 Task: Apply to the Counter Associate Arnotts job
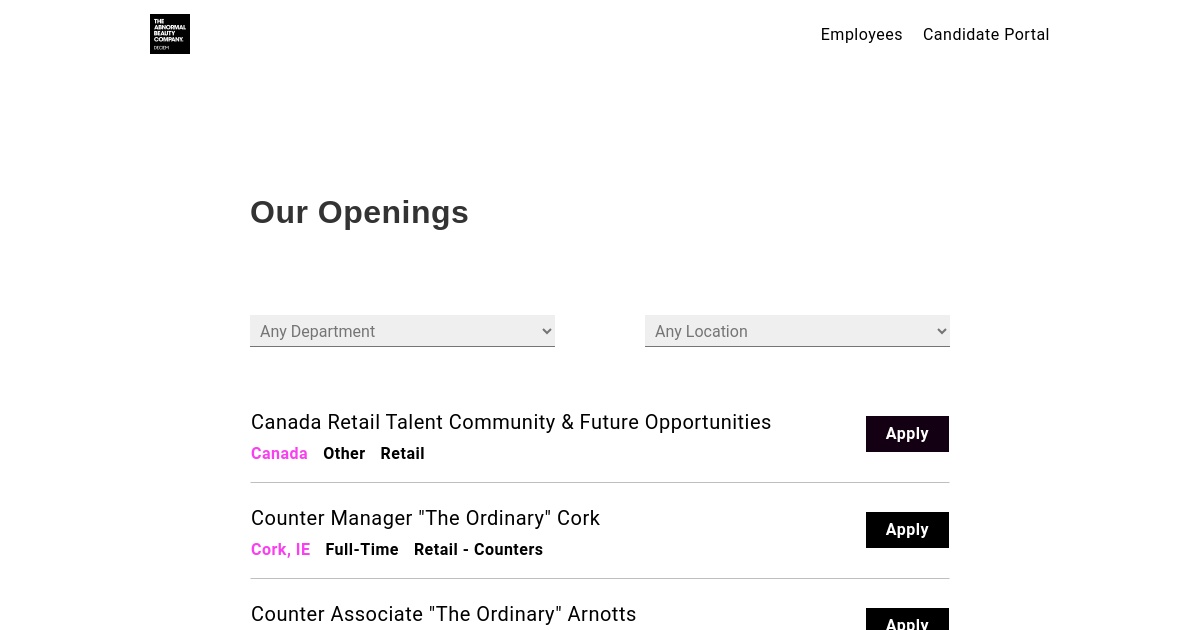tap(907, 621)
